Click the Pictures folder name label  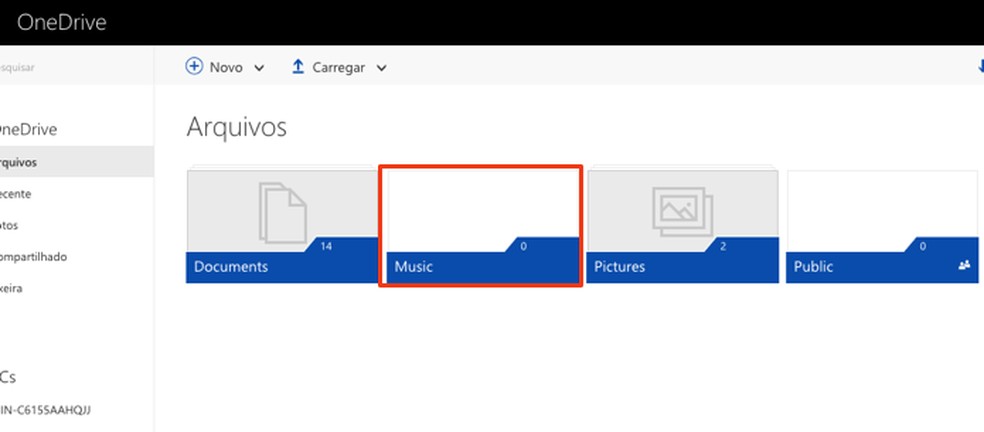point(619,266)
